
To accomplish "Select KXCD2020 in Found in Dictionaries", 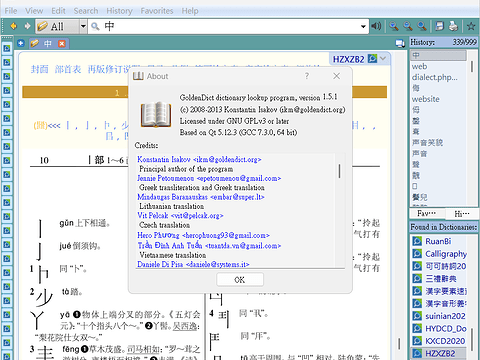I will point(445,341).
